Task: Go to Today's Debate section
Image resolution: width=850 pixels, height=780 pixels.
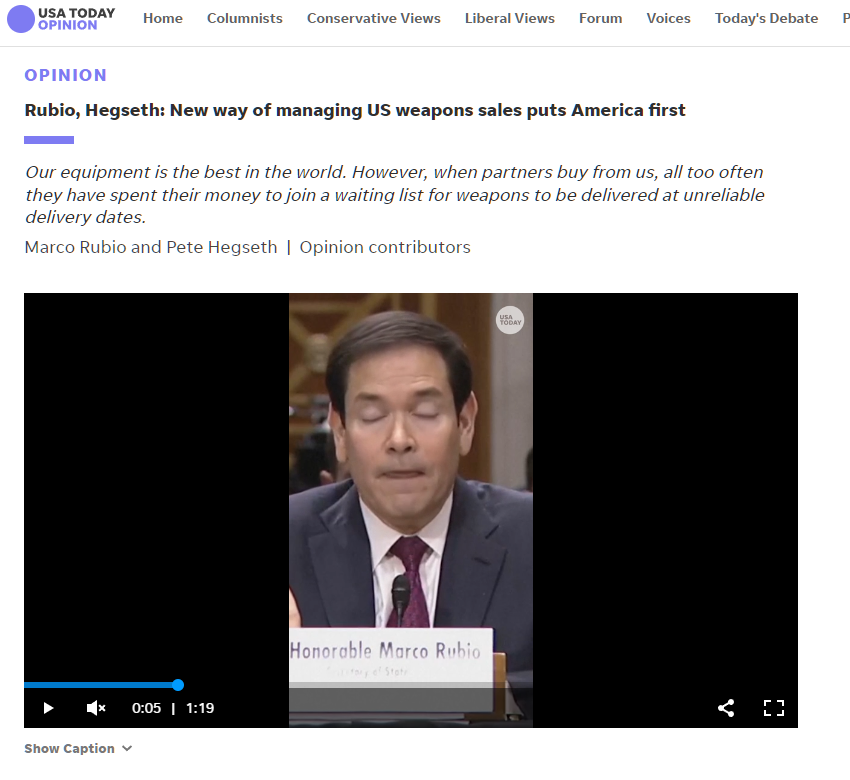Action: pyautogui.click(x=766, y=18)
